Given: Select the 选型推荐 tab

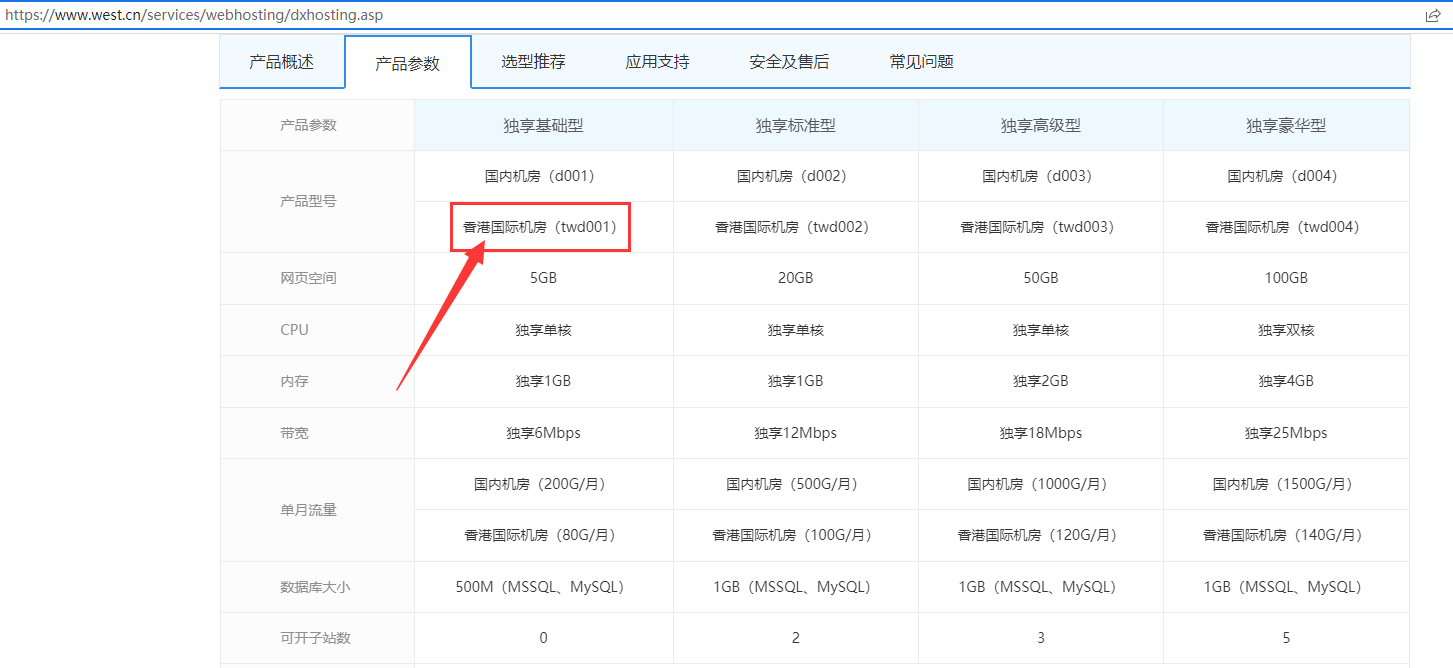Looking at the screenshot, I should point(532,61).
